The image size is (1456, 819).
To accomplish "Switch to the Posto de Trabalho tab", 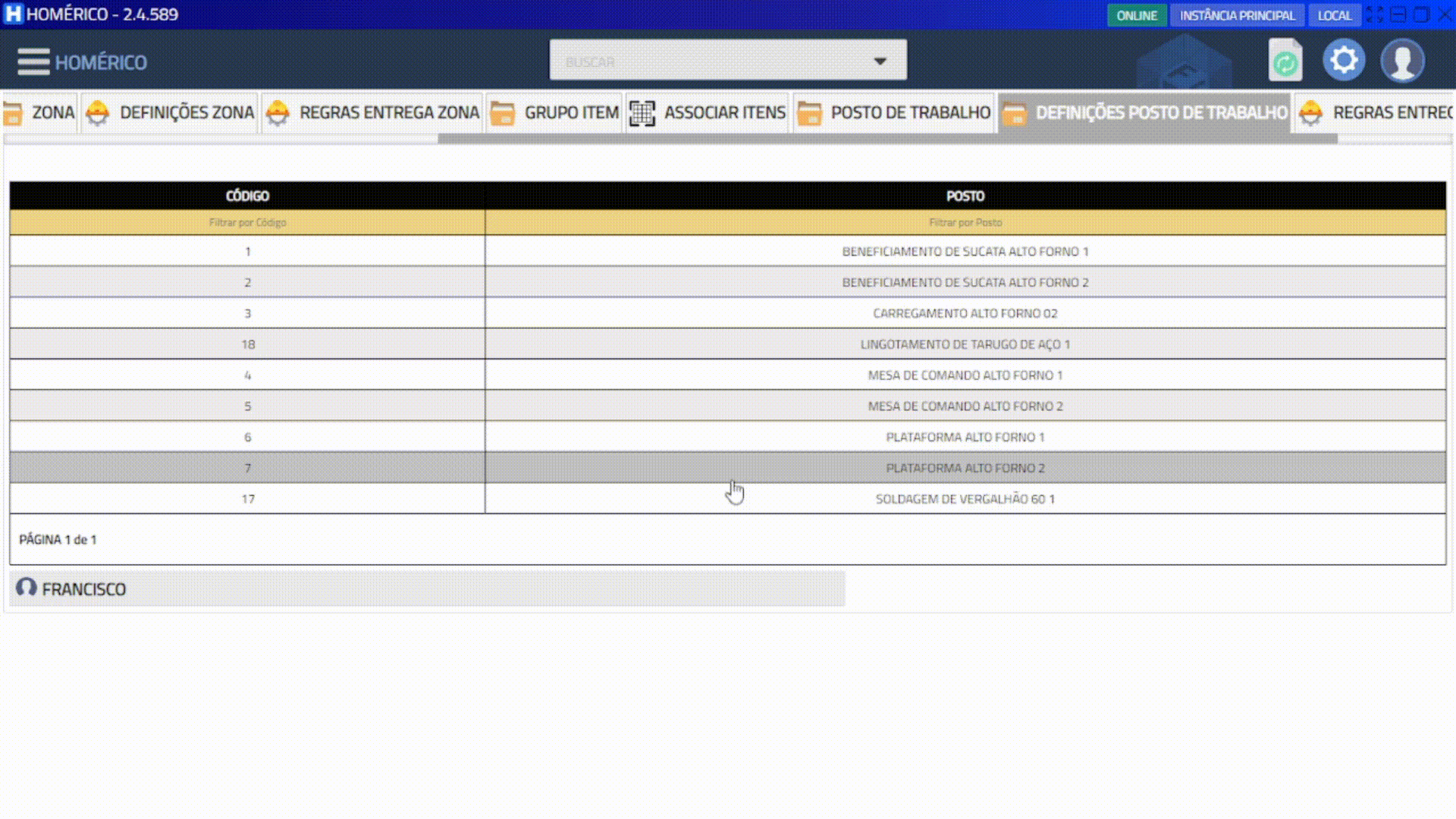I will pos(909,113).
